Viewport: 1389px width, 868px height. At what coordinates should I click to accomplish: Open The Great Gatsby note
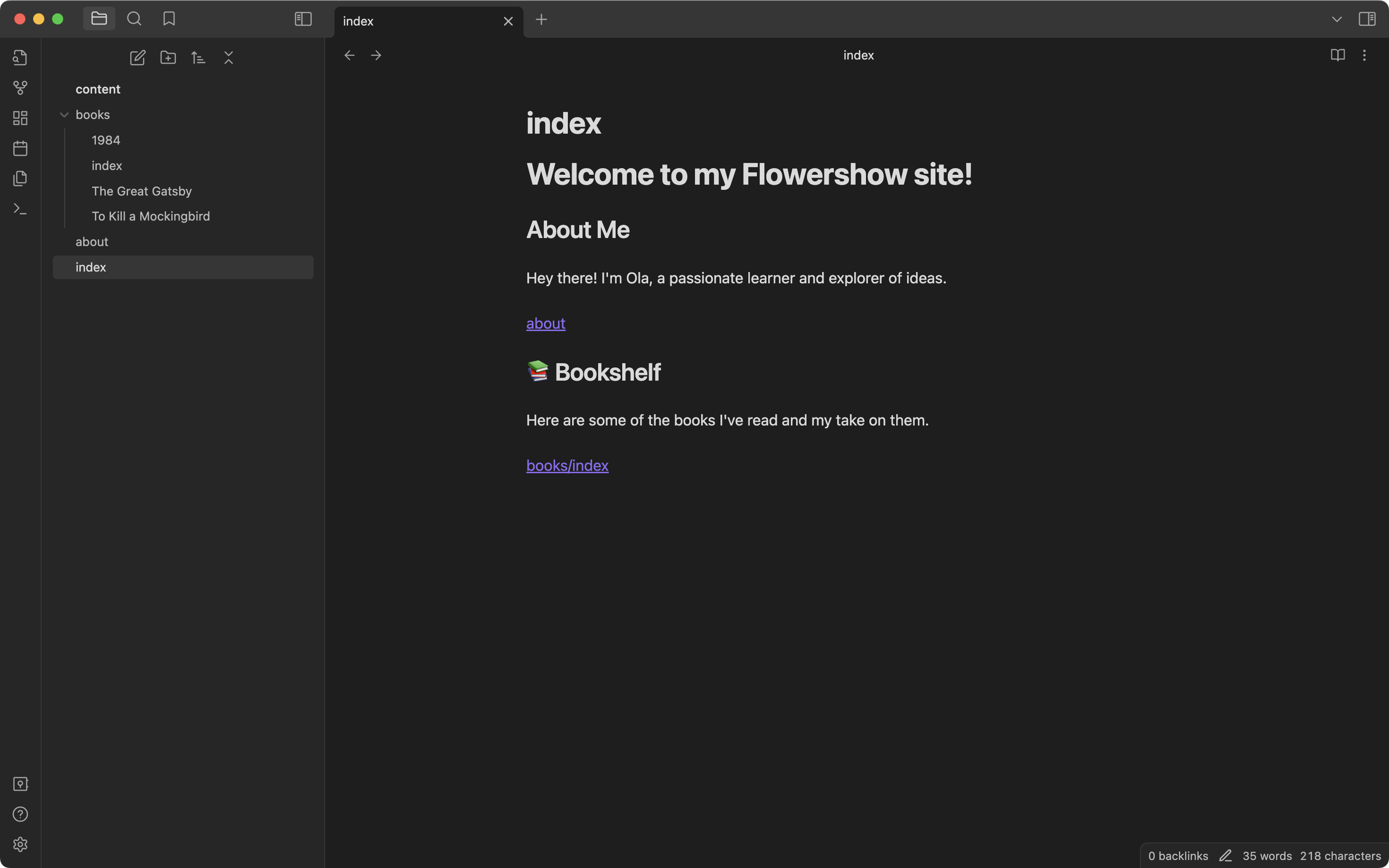coord(141,191)
